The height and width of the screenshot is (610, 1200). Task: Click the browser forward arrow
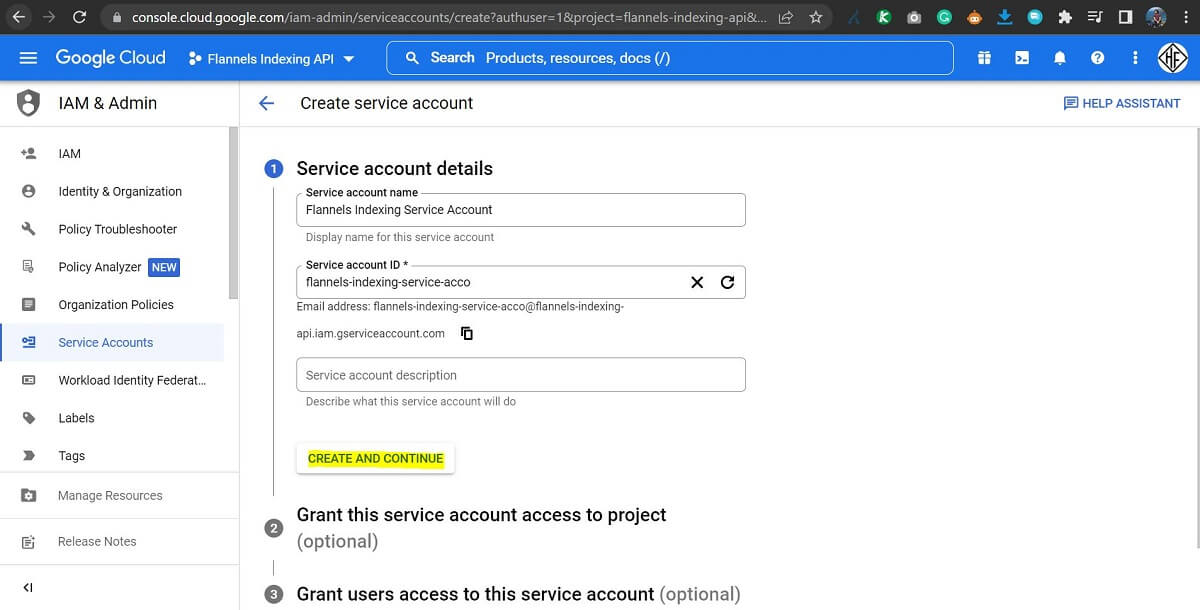49,17
